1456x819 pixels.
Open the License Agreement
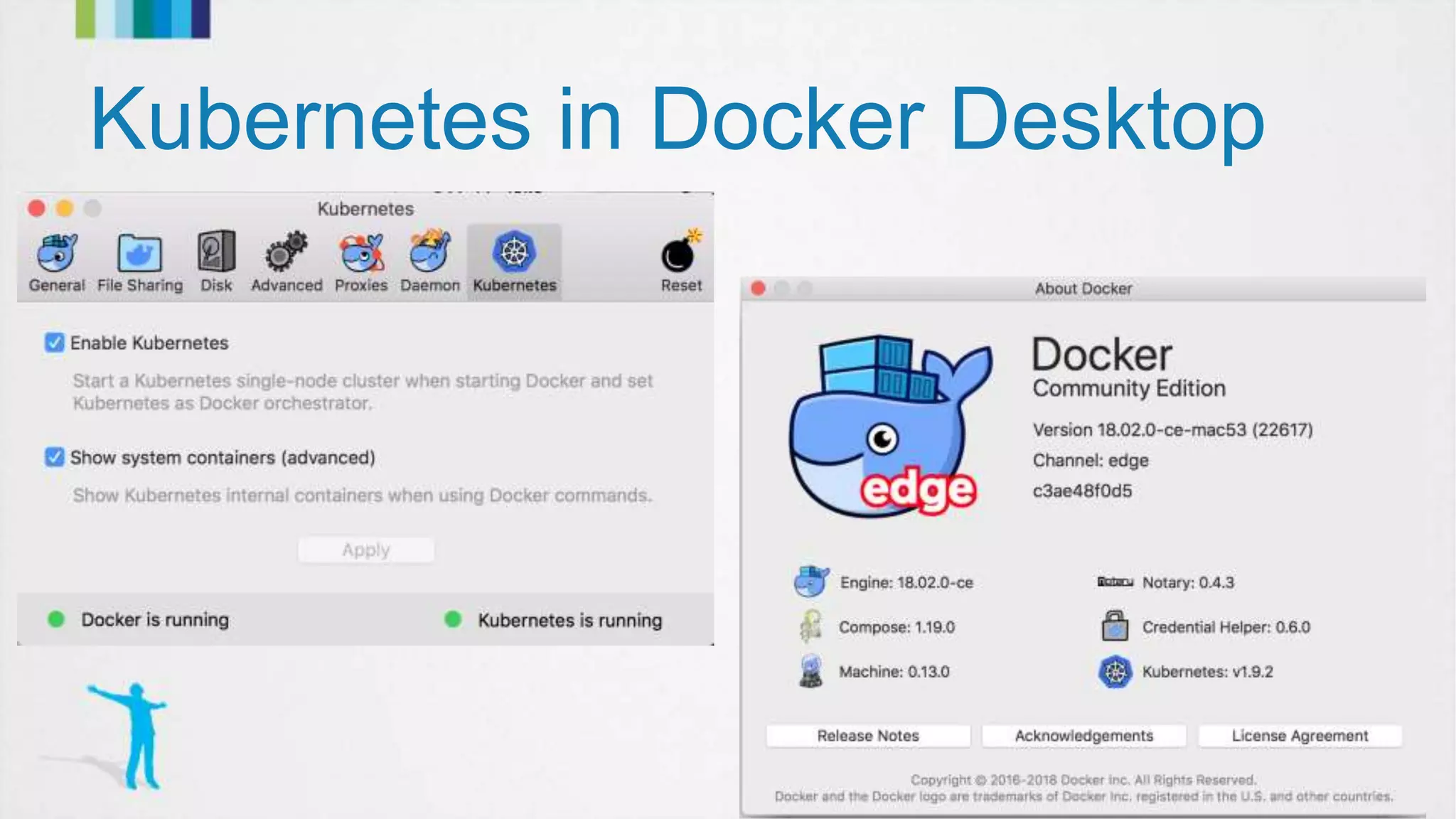1300,736
